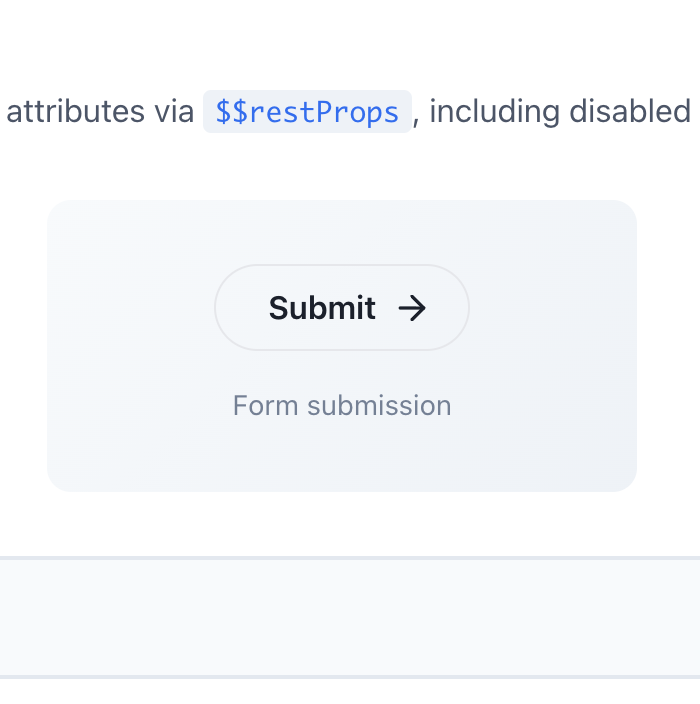700x704 pixels.
Task: Click the "$$" prefix in the code badge
Action: 232,112
